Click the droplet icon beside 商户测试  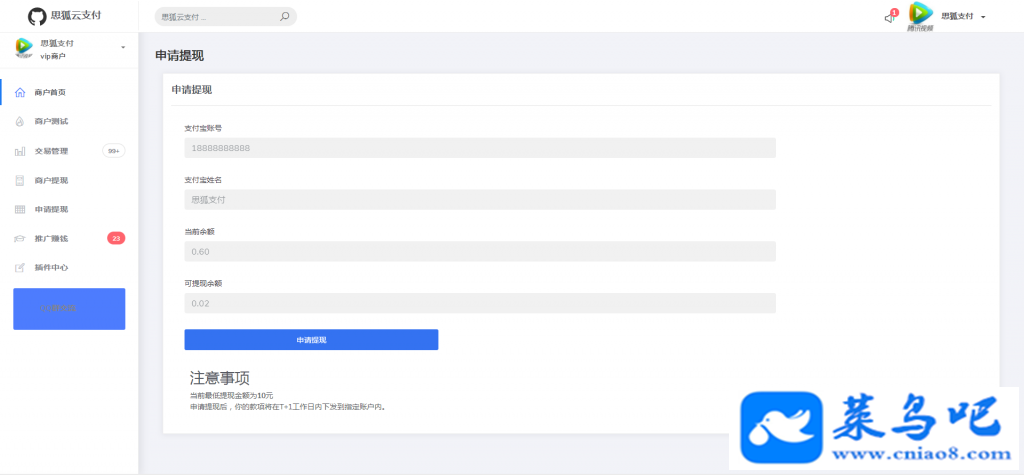click(20, 122)
